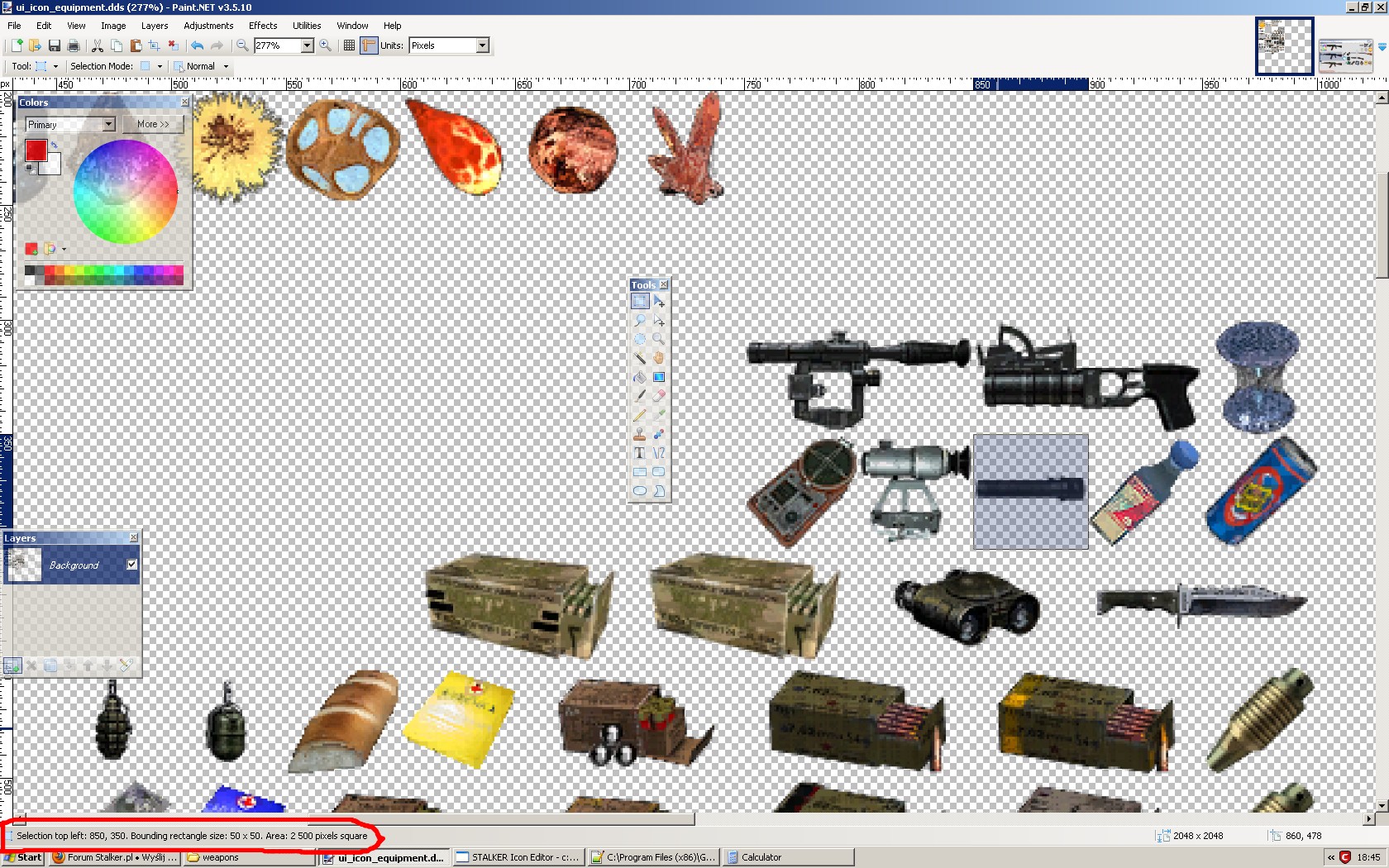Open the Image menu

click(x=113, y=26)
